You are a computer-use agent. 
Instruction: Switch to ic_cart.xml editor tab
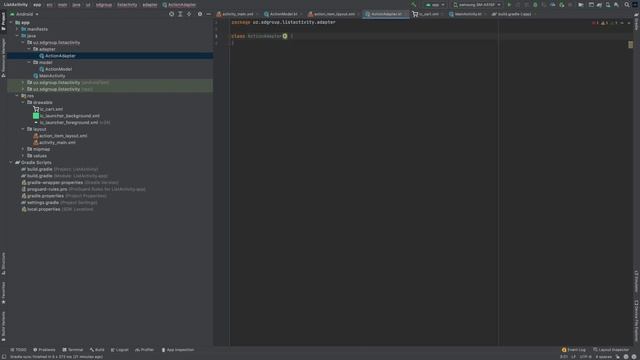pyautogui.click(x=426, y=14)
